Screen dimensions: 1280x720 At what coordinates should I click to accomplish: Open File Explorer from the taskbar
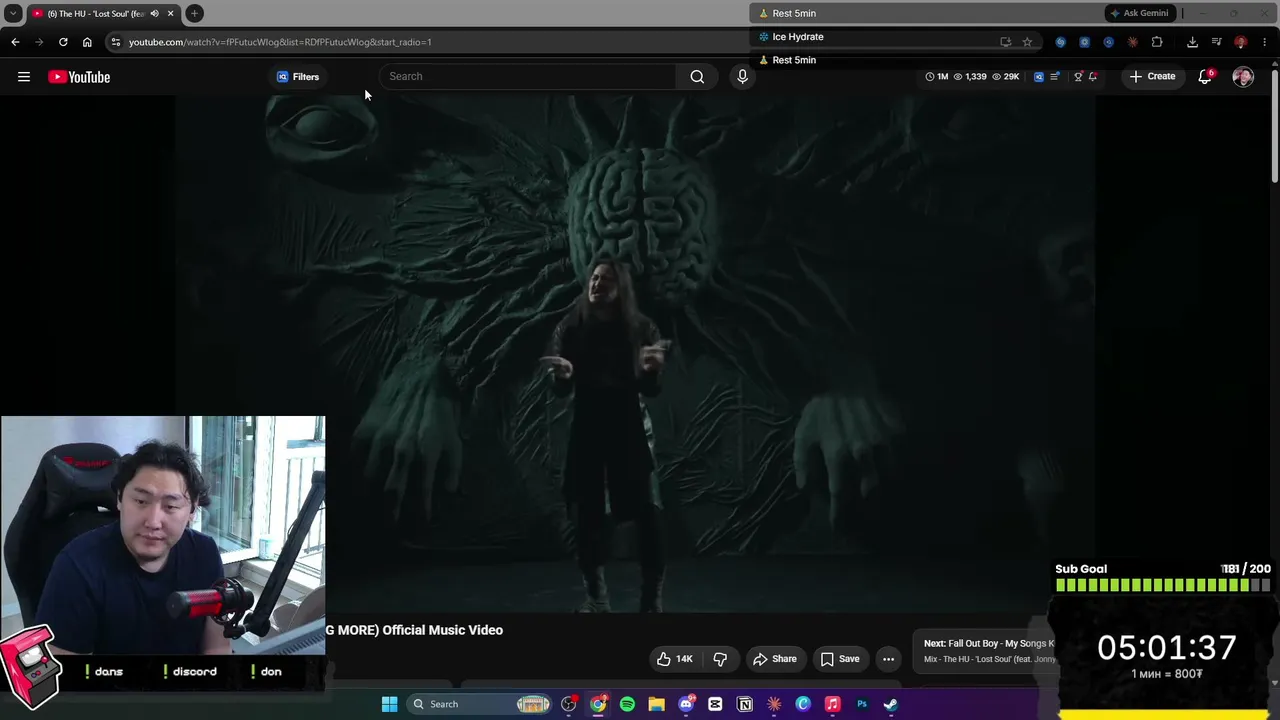coord(656,704)
